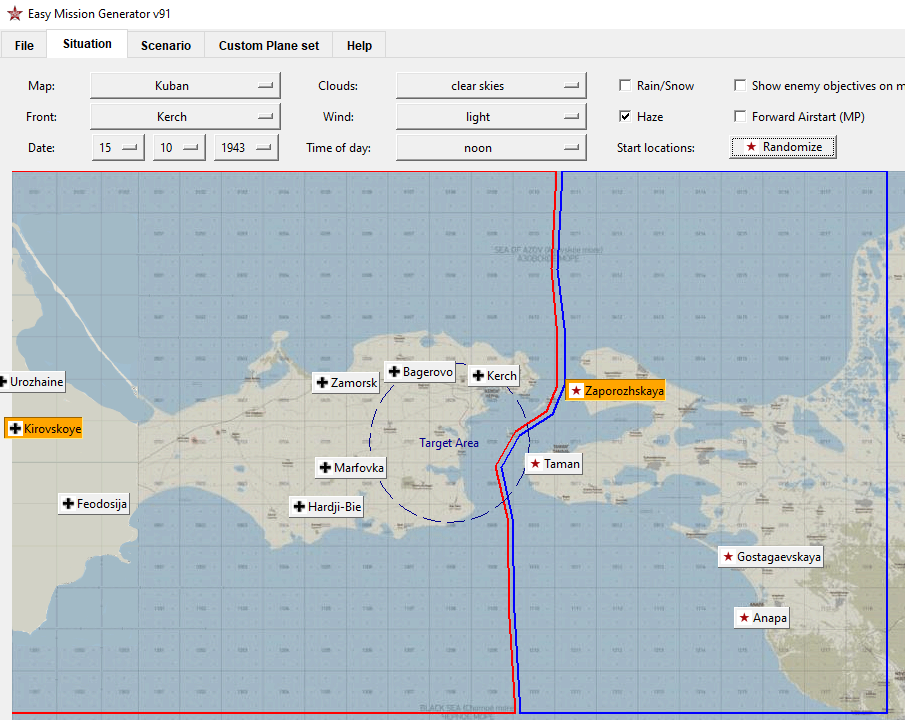Click the Randomize start locations button
Image resolution: width=905 pixels, height=720 pixels.
[x=782, y=147]
